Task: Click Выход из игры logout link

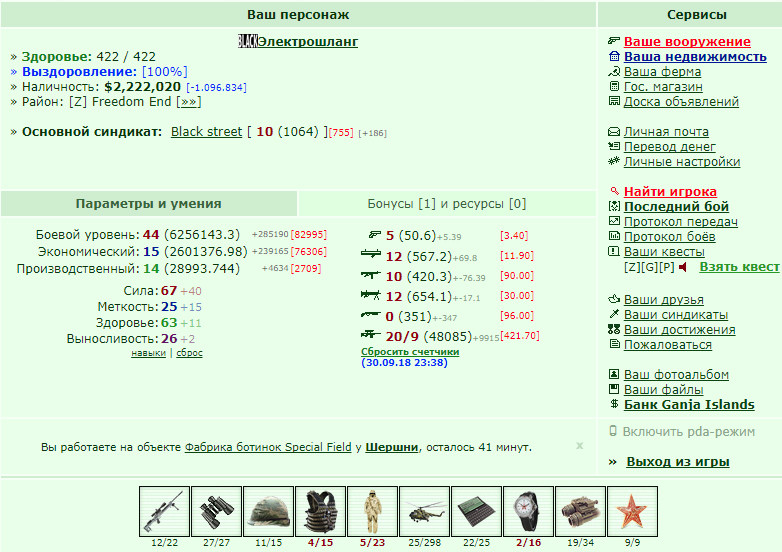Action: point(678,462)
